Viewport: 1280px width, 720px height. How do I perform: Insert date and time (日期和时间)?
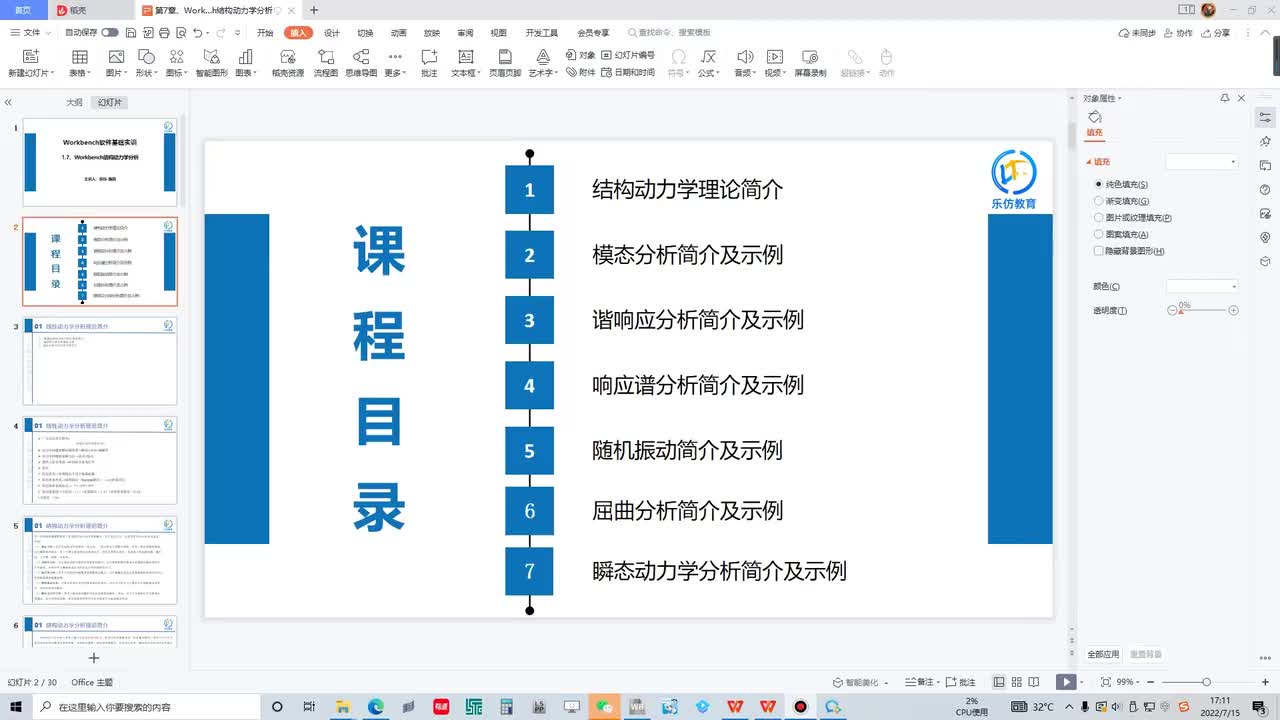click(x=628, y=72)
